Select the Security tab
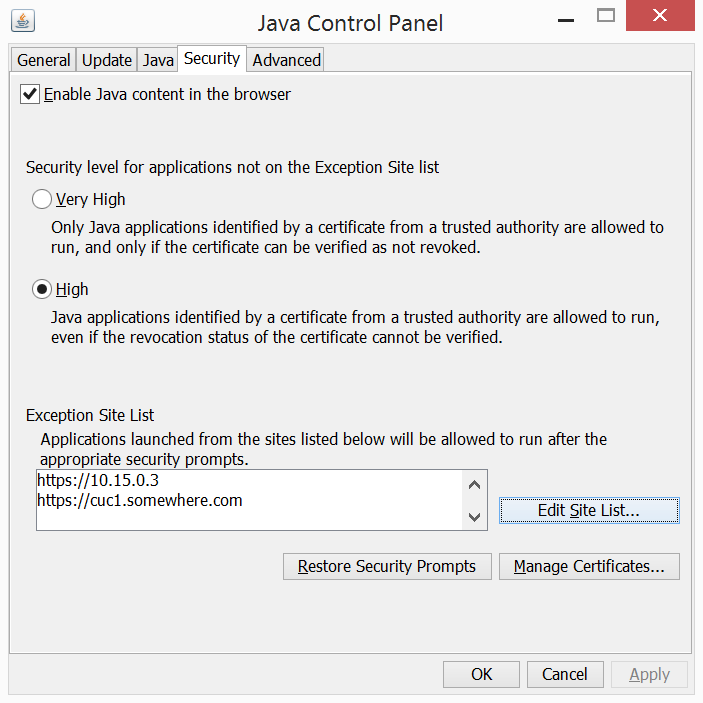 point(212,58)
